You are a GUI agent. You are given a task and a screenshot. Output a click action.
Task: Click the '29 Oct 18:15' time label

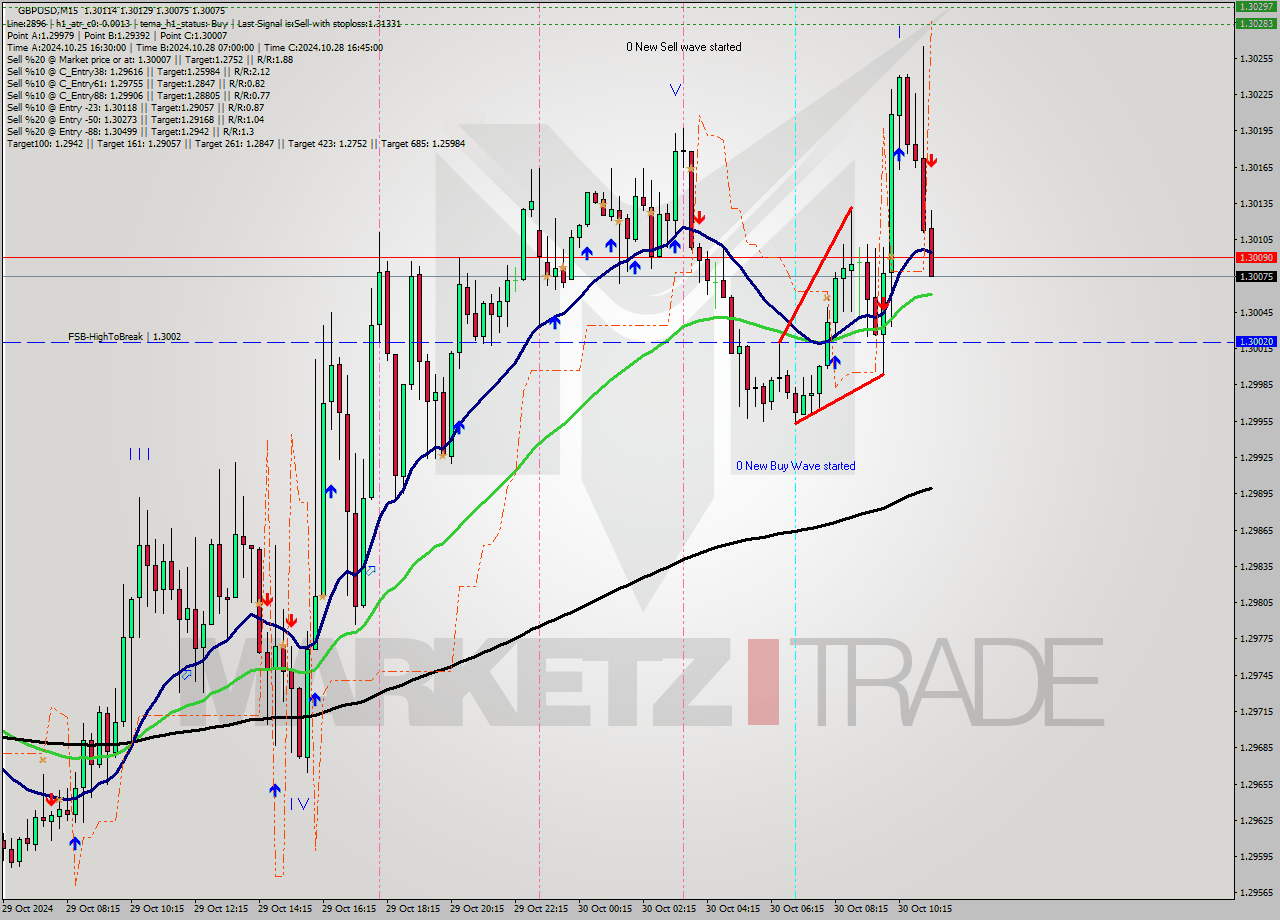(x=412, y=909)
